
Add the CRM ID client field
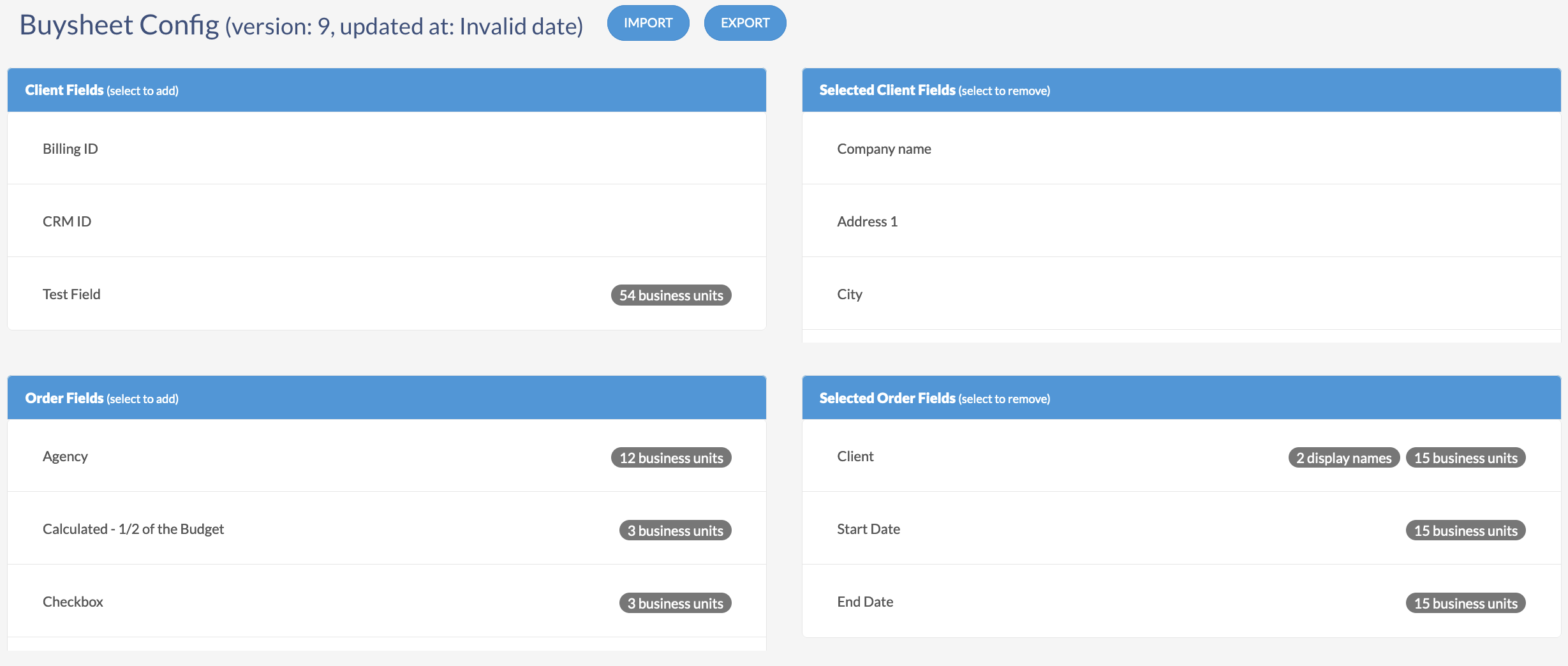click(x=387, y=221)
